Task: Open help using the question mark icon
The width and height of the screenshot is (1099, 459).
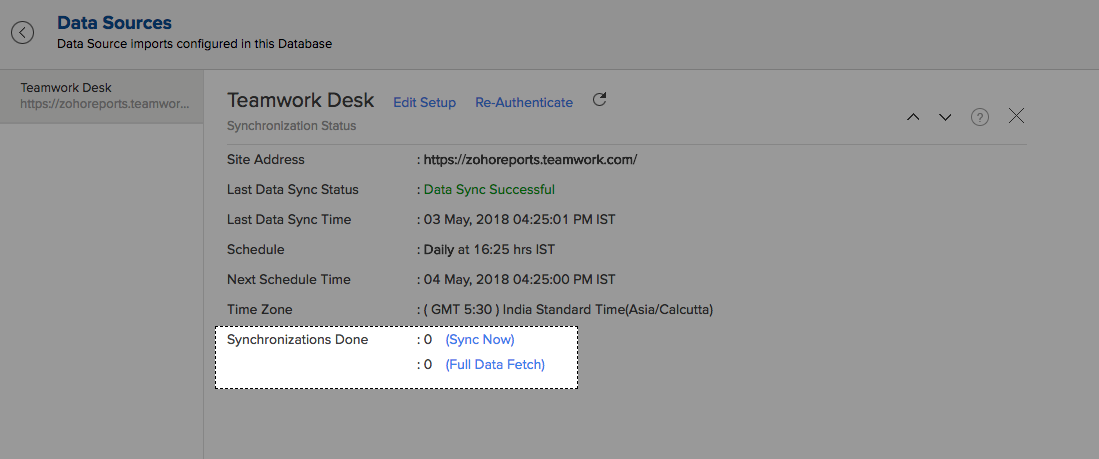Action: click(979, 117)
